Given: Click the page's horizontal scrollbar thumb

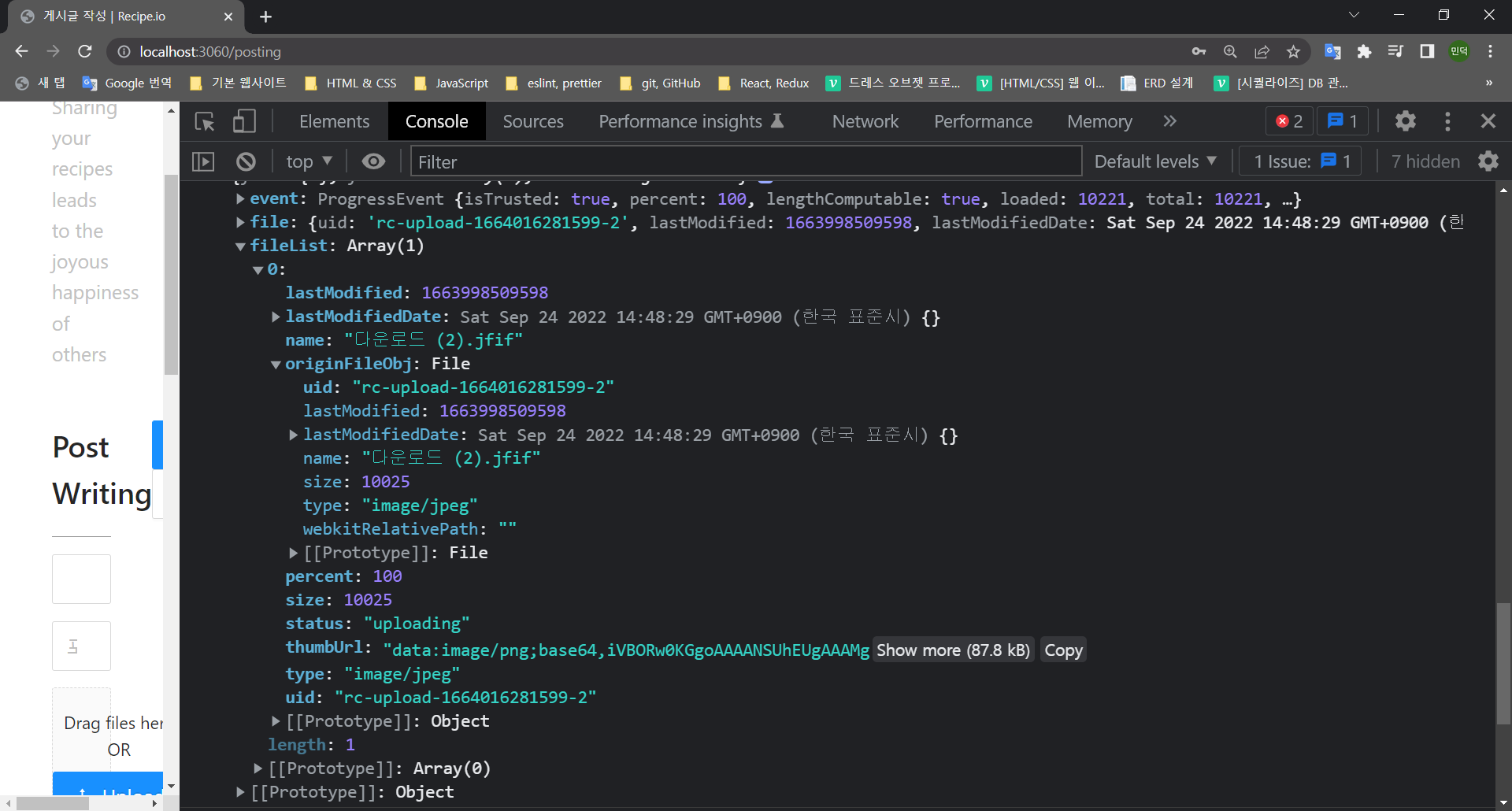Looking at the screenshot, I should coord(54,803).
